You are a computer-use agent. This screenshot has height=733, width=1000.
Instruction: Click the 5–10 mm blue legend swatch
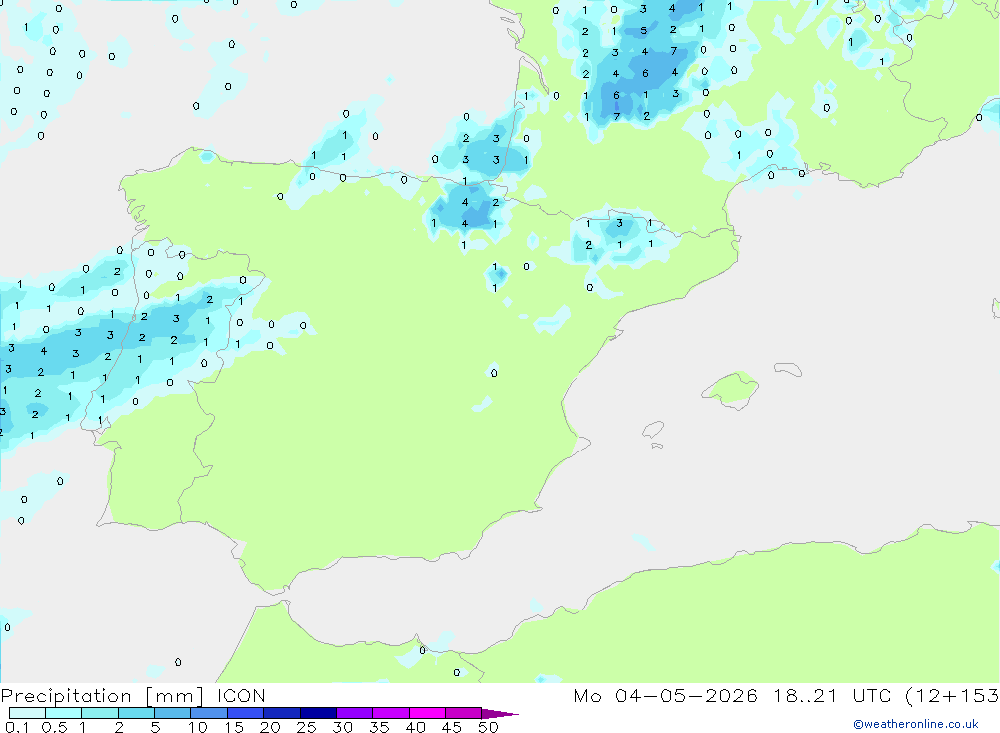coord(172,713)
